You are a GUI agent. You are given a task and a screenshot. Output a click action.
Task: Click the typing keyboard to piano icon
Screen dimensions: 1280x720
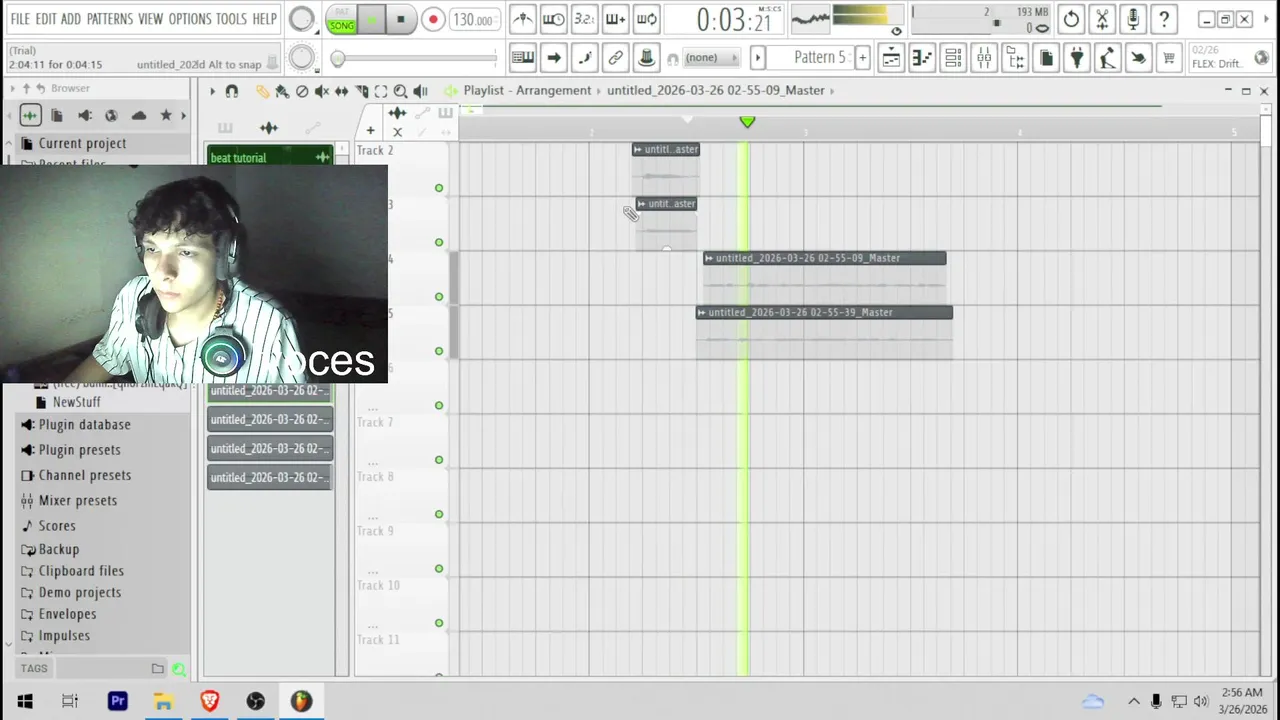(522, 58)
